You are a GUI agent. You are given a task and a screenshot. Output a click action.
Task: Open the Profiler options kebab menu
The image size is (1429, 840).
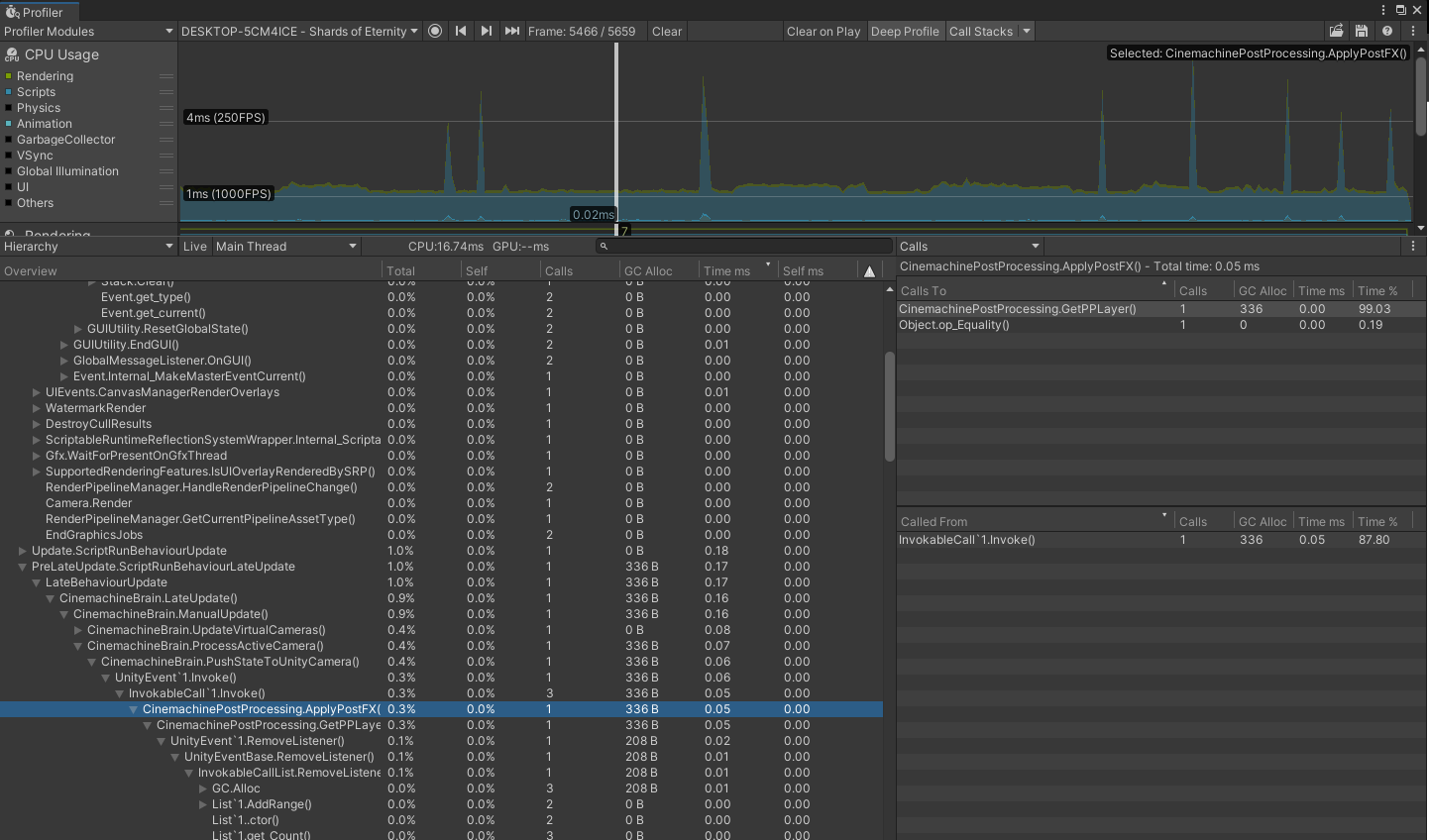coord(1412,31)
